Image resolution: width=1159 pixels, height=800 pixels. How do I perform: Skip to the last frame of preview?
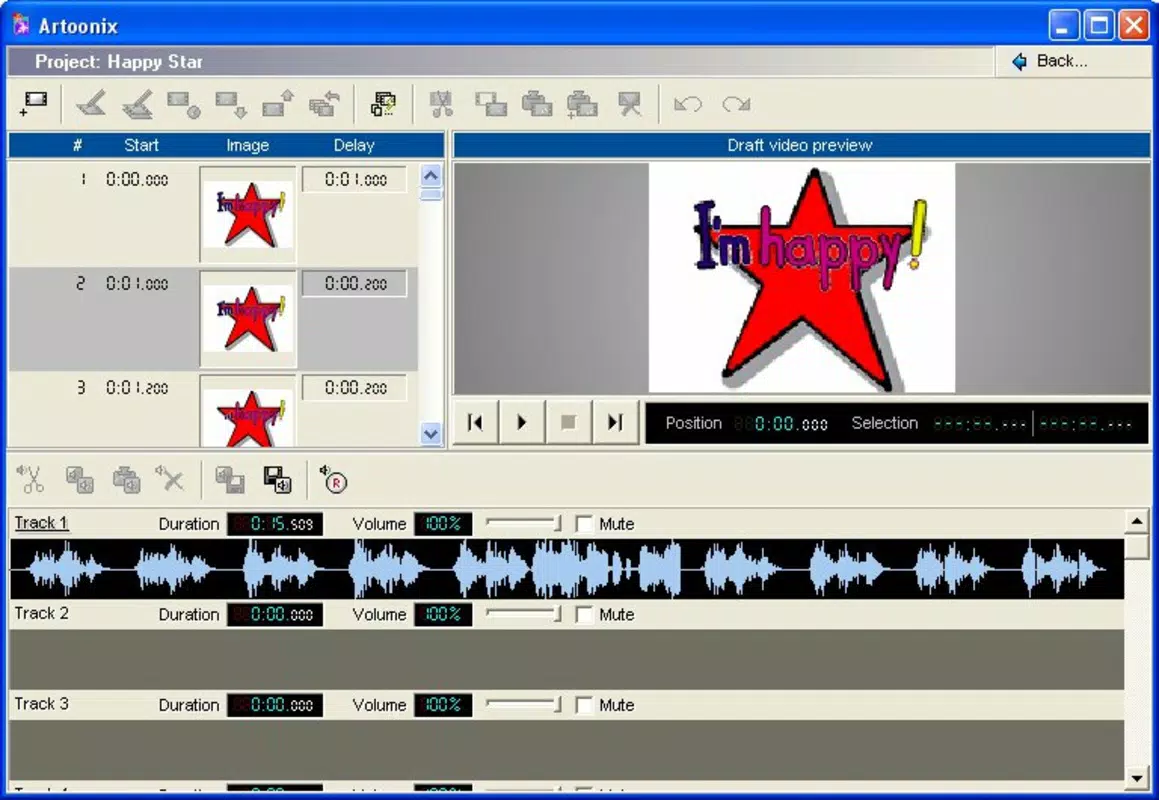click(x=615, y=422)
